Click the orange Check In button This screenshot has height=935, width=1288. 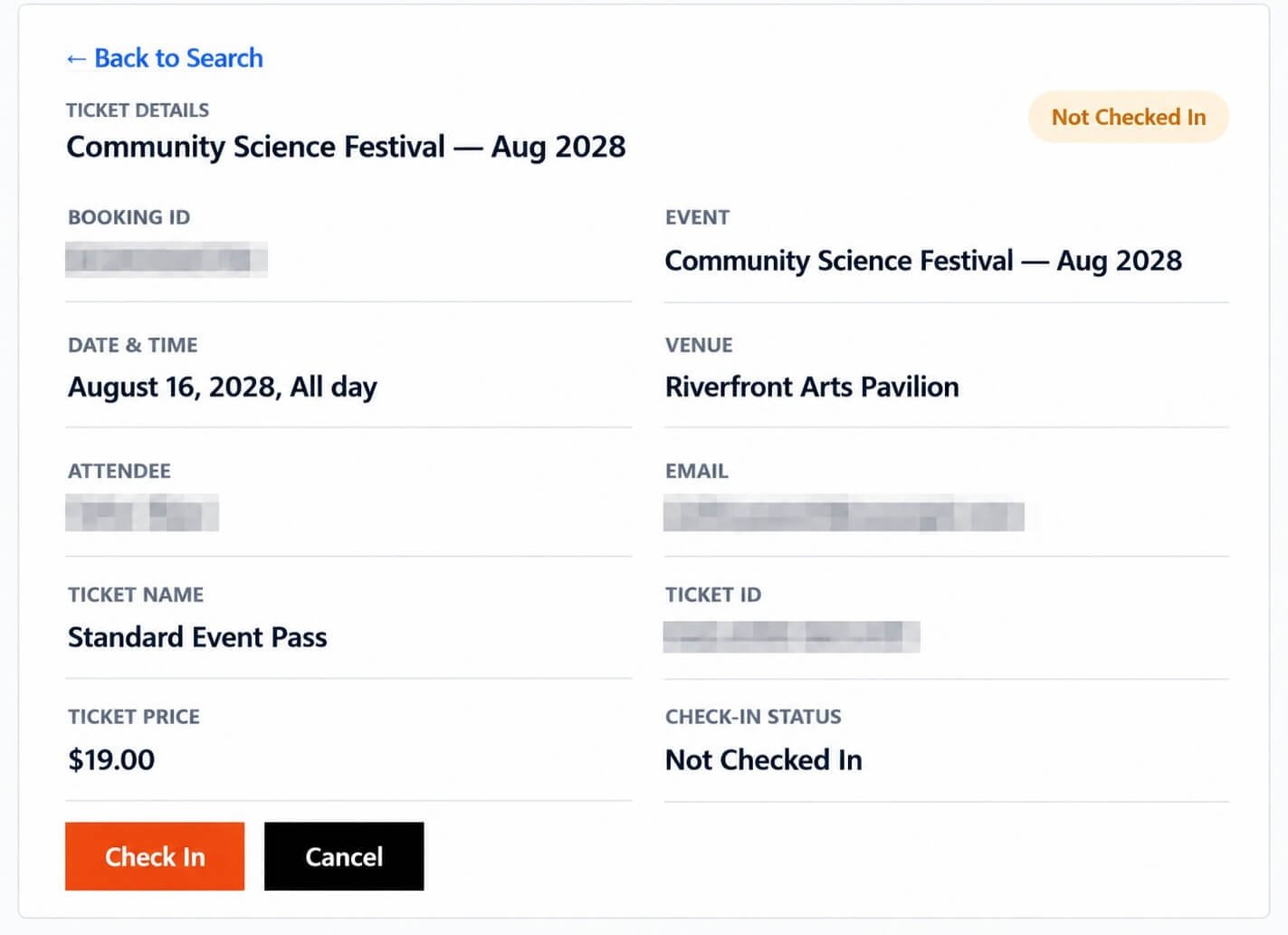pos(155,855)
